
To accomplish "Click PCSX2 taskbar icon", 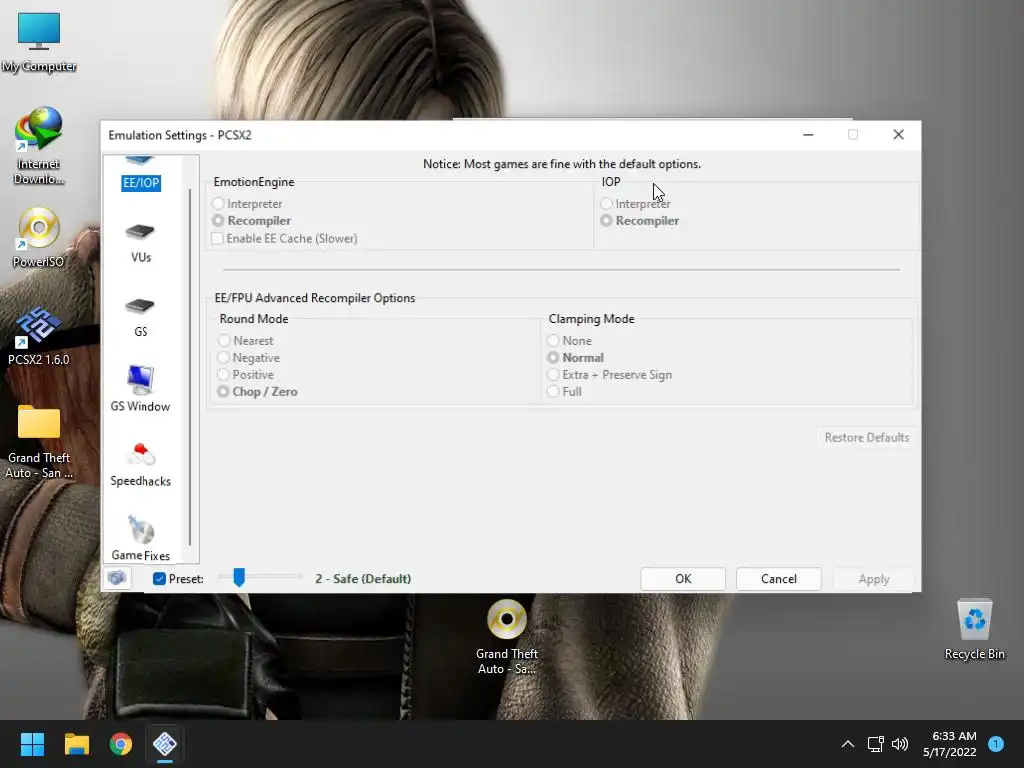I will 165,744.
